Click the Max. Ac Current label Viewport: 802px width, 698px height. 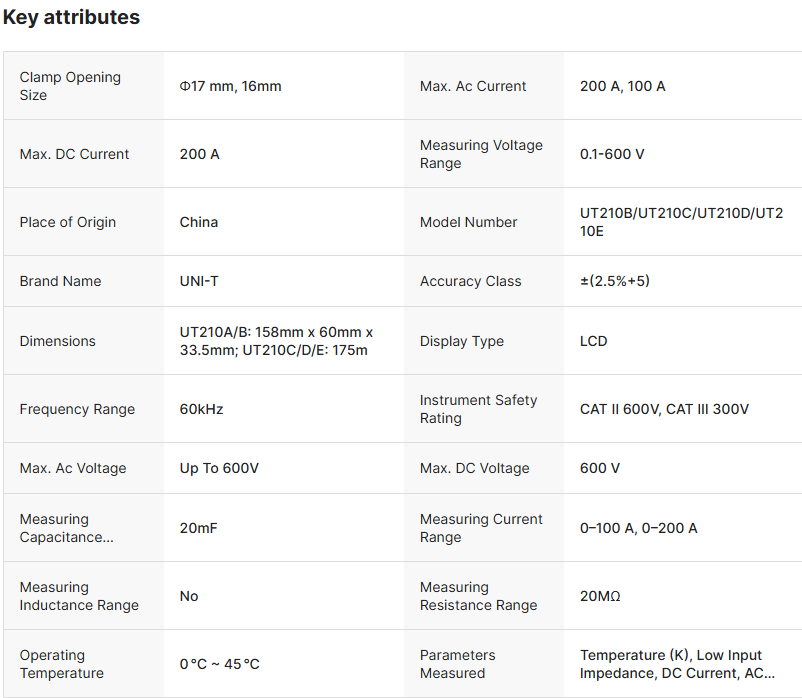[x=473, y=86]
